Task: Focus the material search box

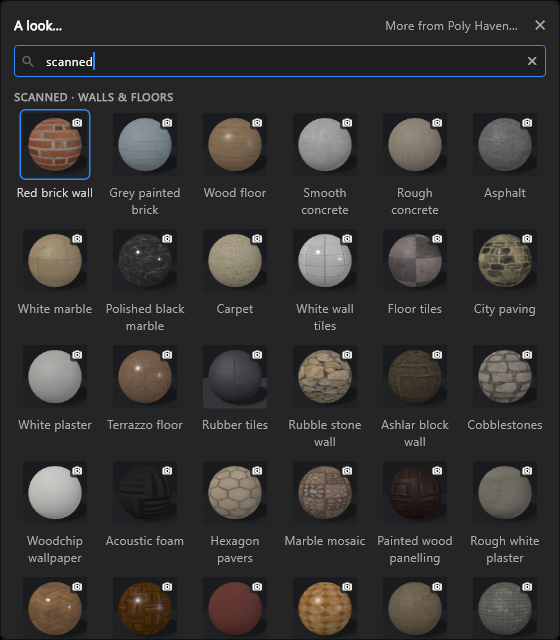Action: [x=280, y=61]
